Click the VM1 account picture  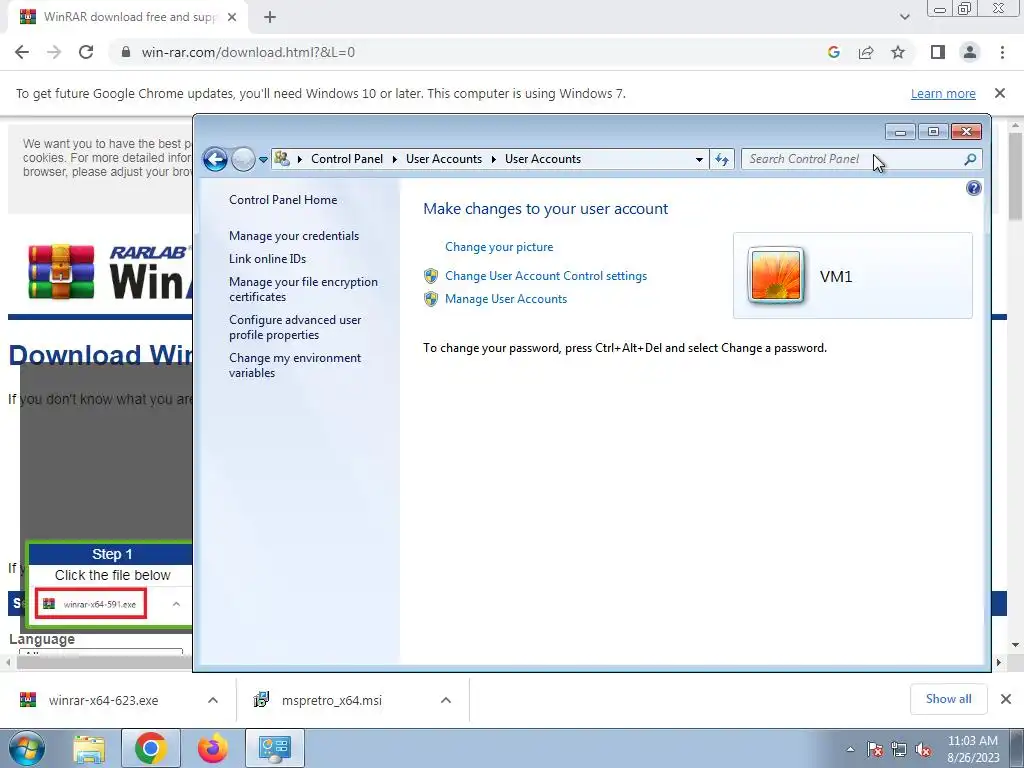(776, 276)
